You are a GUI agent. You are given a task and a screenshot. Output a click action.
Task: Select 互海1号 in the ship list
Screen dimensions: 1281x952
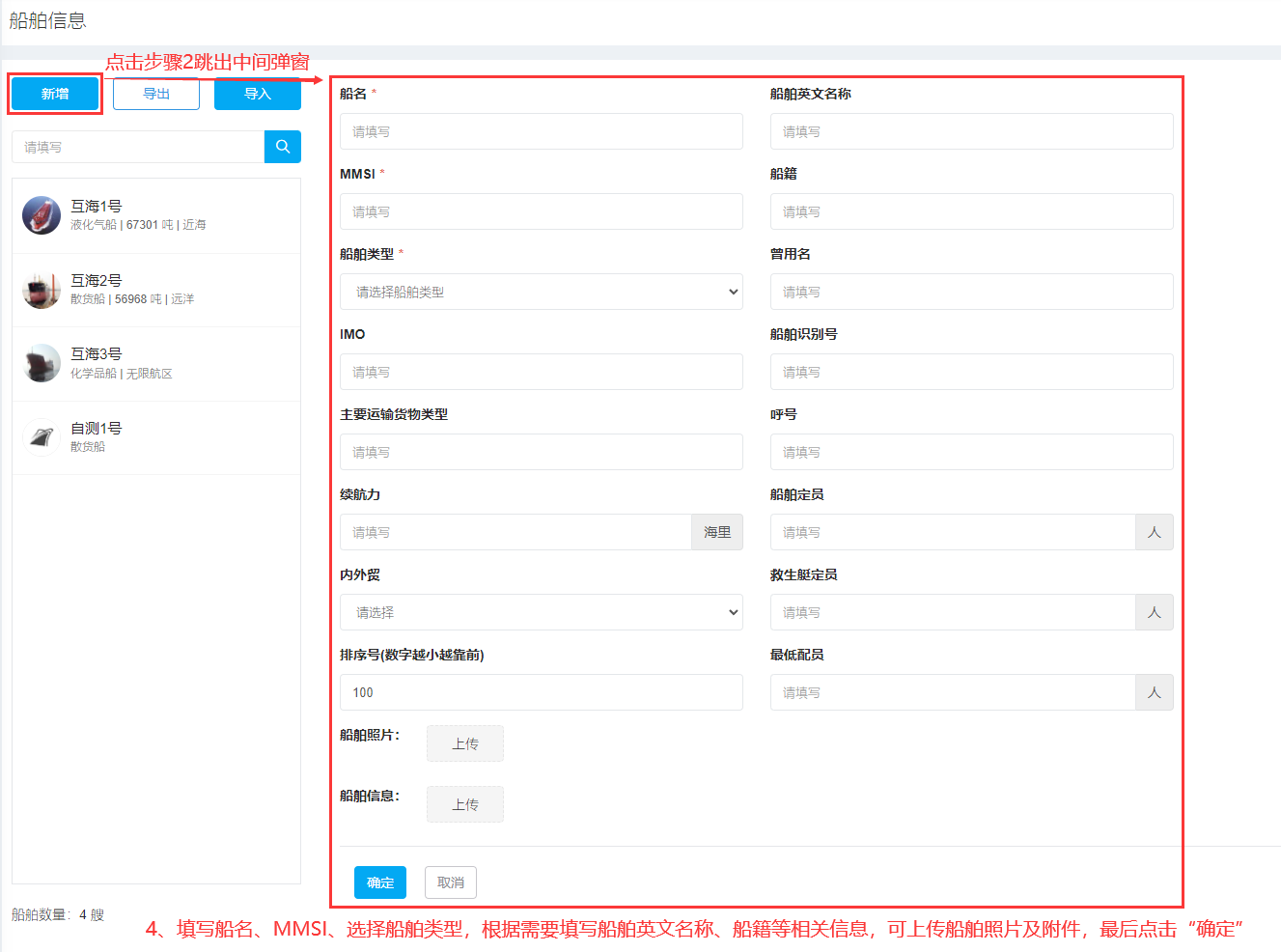(x=156, y=215)
